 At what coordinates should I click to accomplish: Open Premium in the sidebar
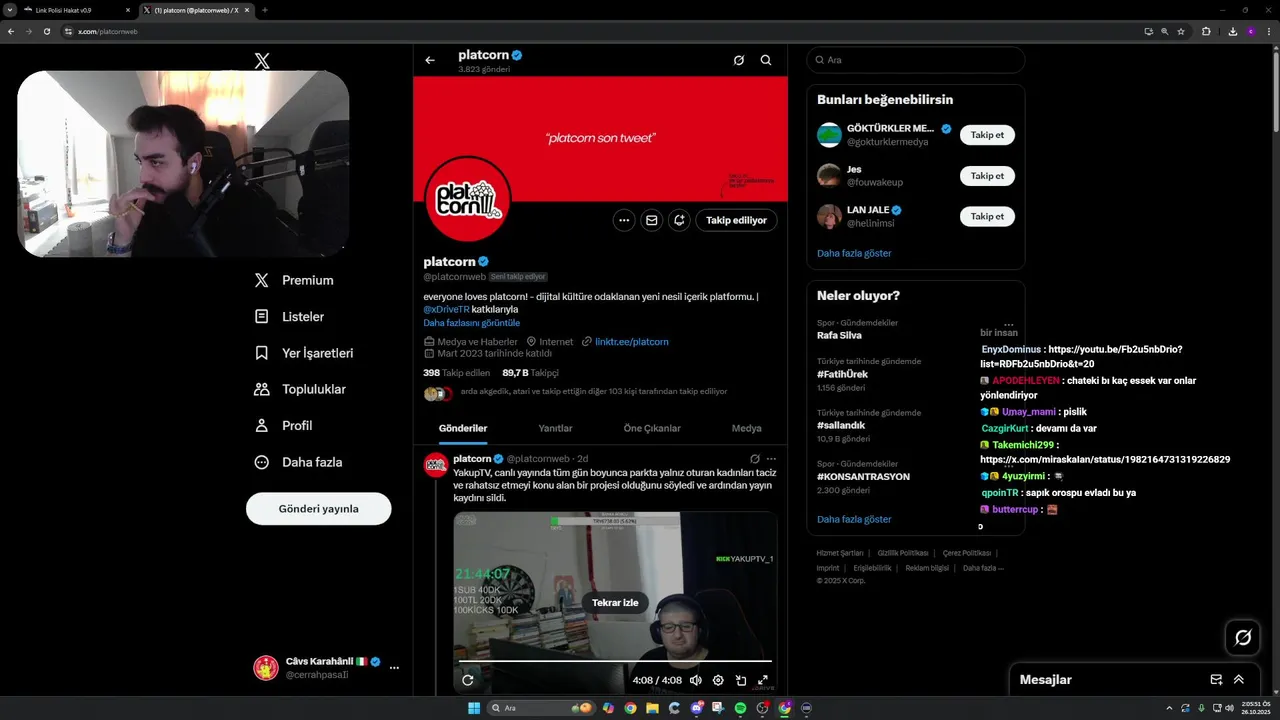click(x=294, y=280)
